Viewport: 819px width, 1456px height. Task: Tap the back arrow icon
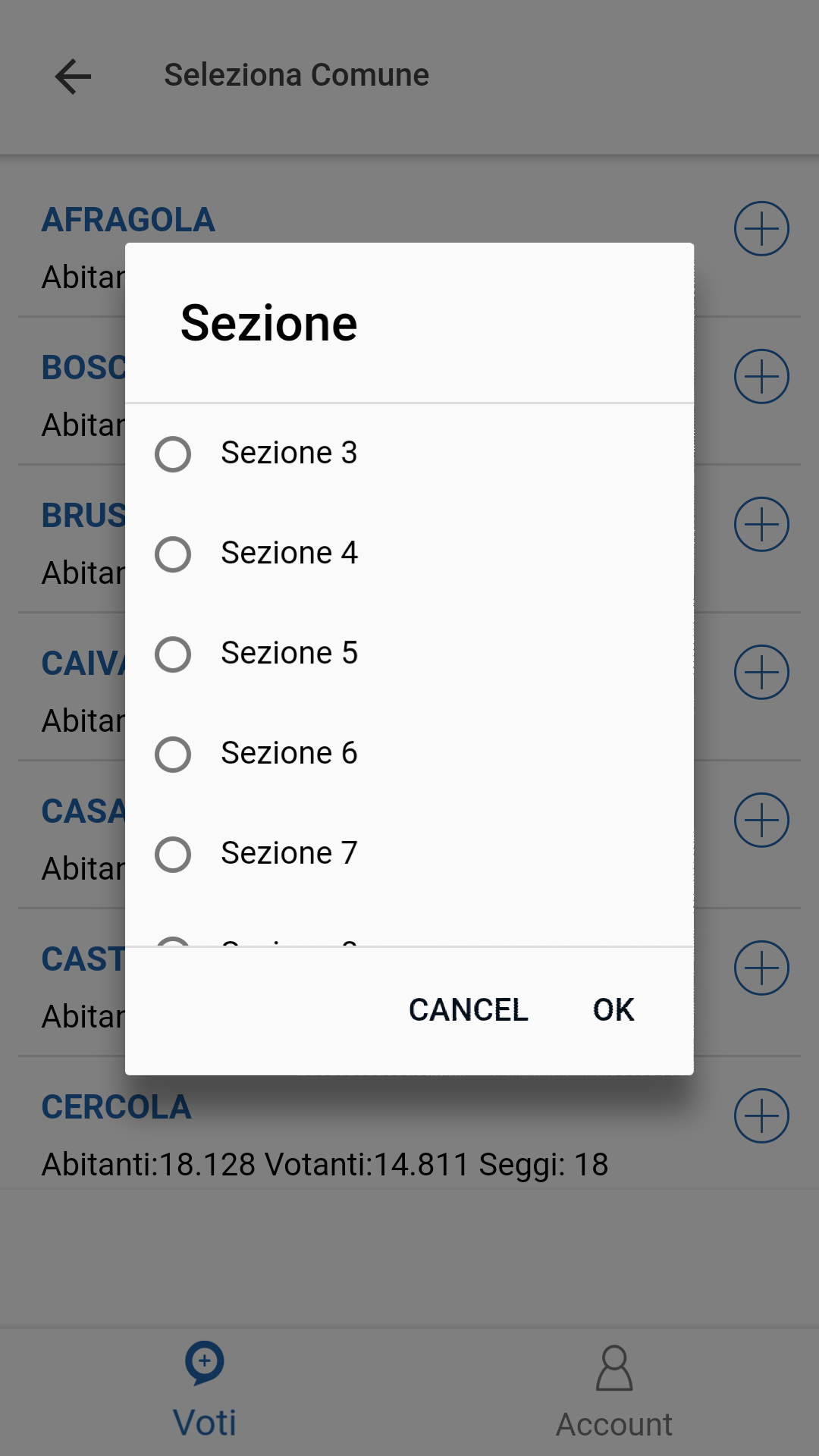[73, 76]
